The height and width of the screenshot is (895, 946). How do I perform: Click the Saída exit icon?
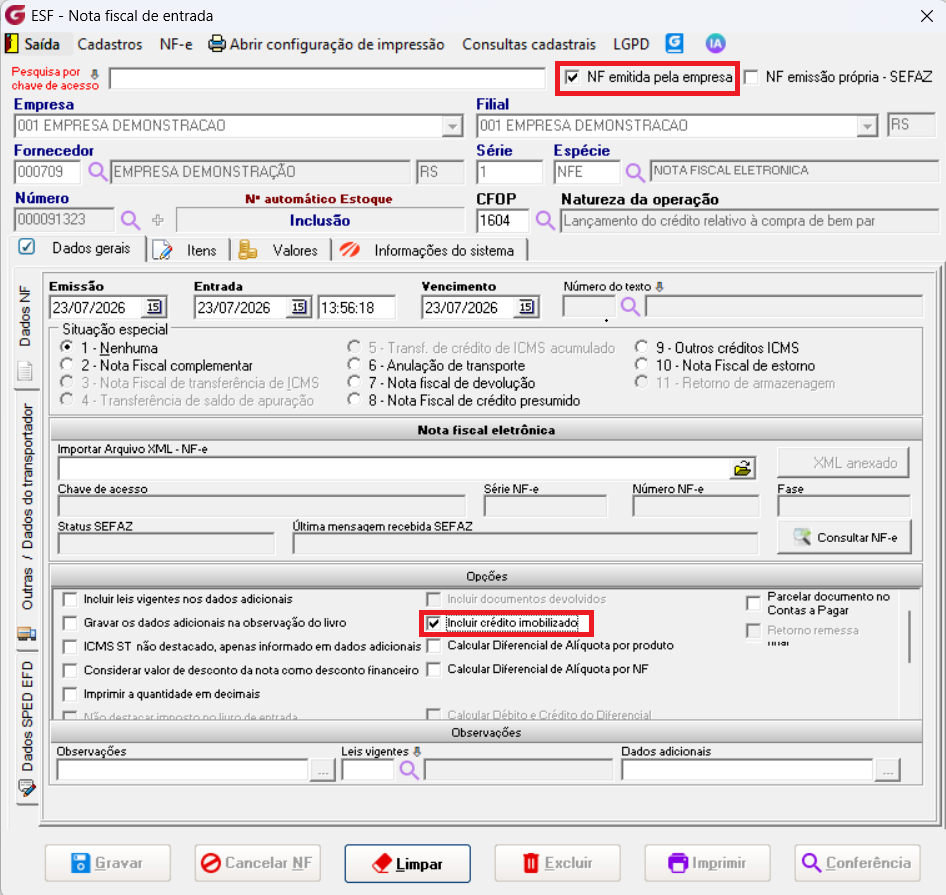[11, 43]
